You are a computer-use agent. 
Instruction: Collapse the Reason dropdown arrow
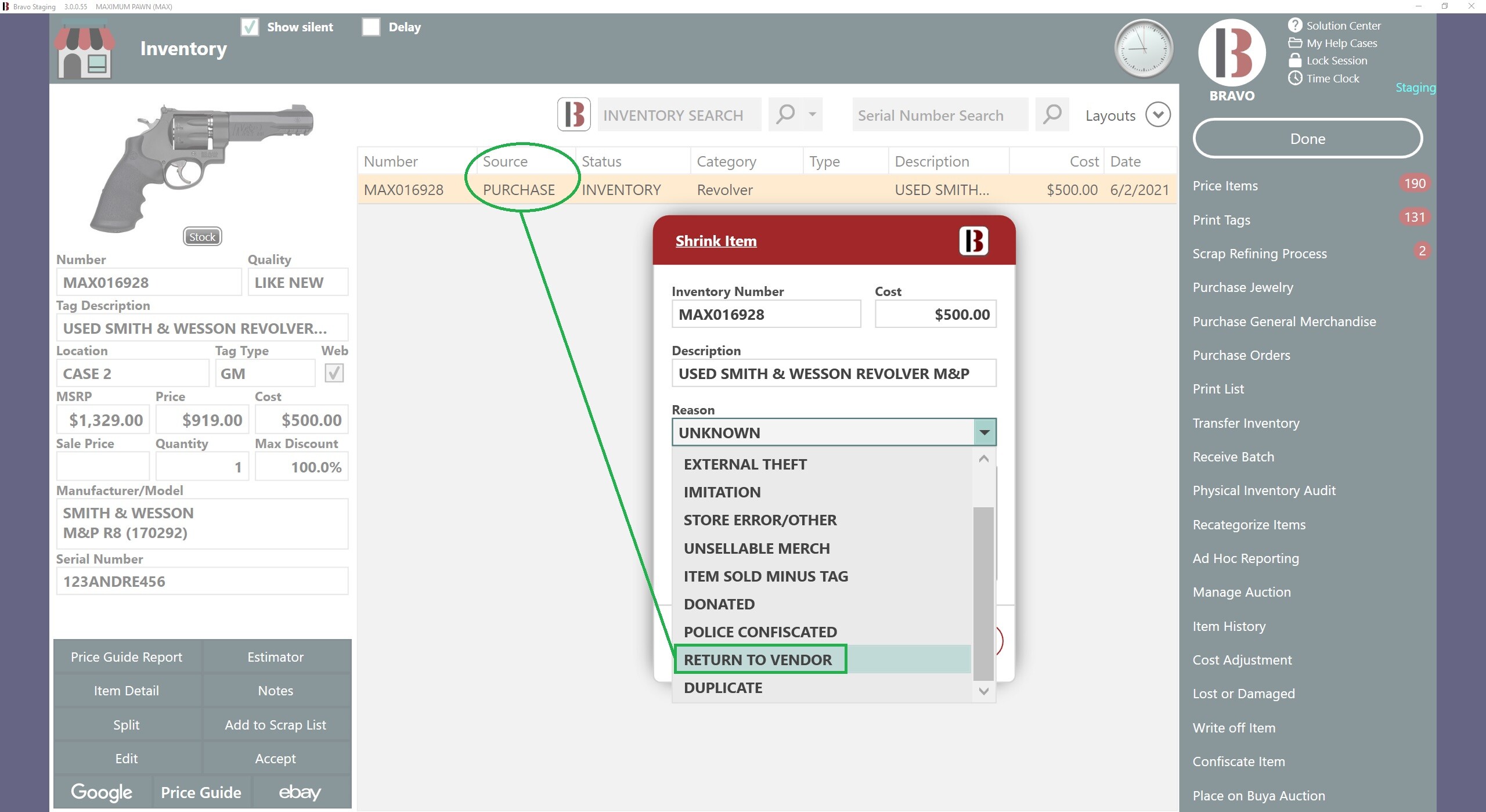pos(984,432)
